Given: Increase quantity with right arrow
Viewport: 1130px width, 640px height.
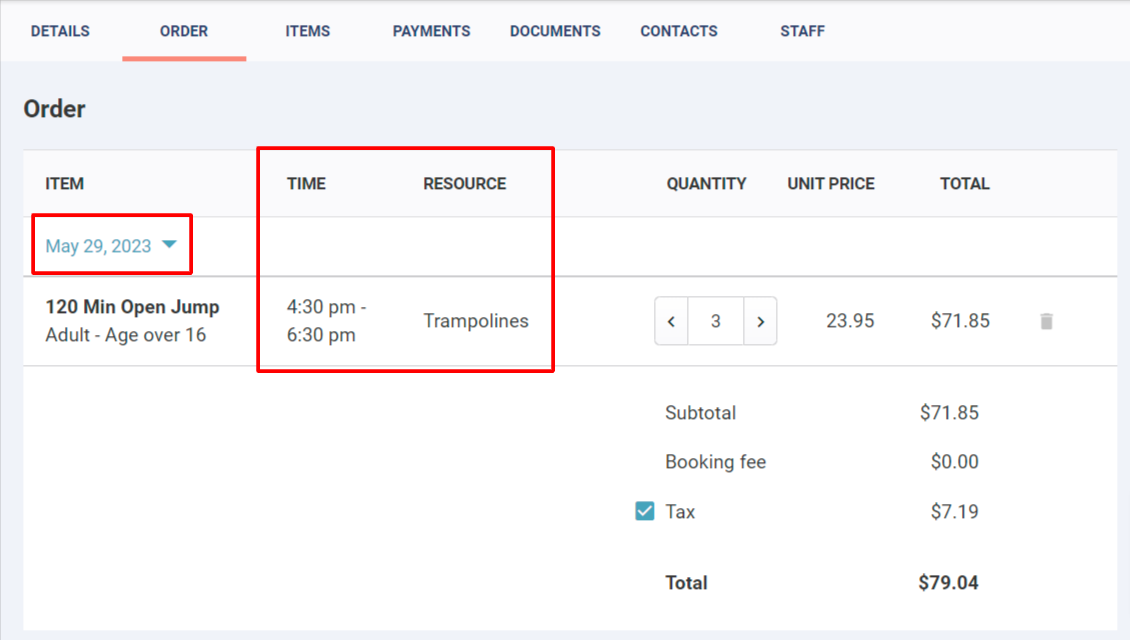Looking at the screenshot, I should tap(760, 321).
